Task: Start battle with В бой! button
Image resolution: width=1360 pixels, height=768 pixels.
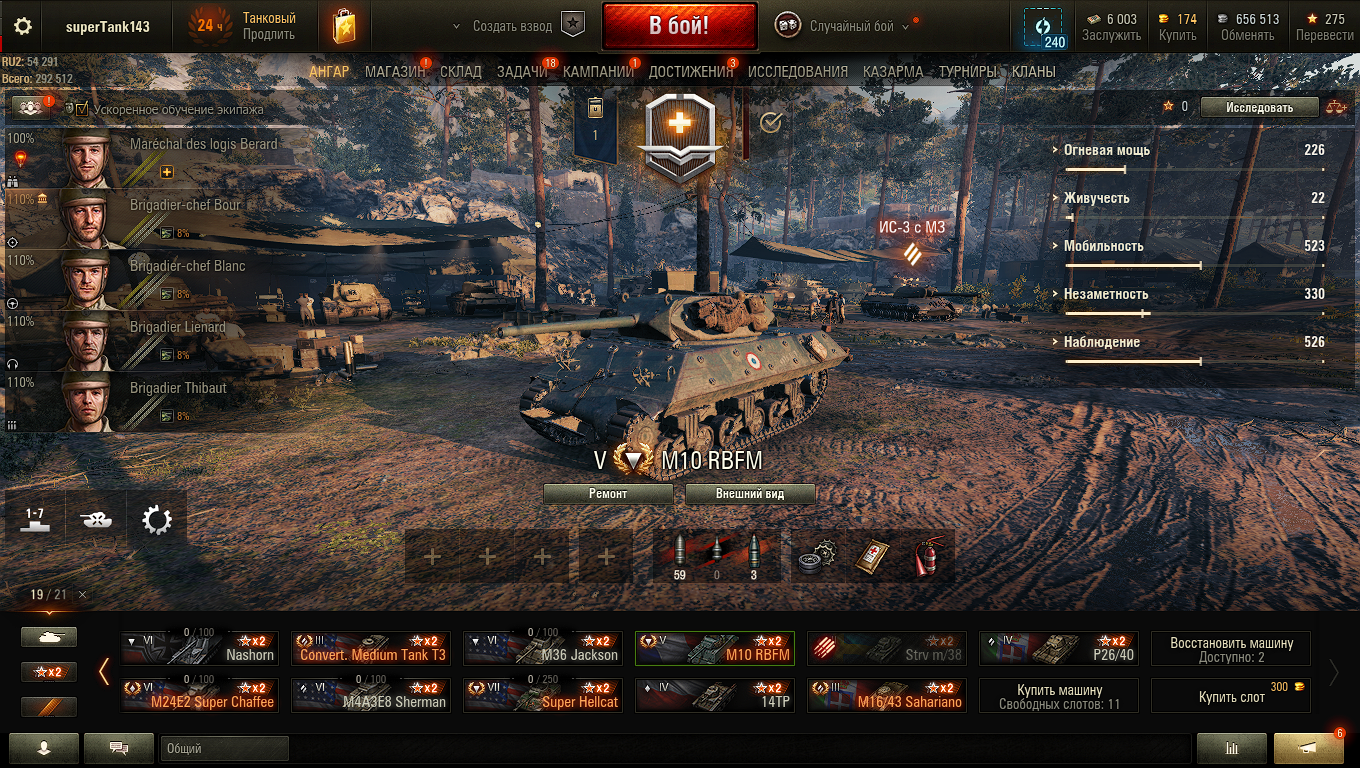Action: pos(679,26)
